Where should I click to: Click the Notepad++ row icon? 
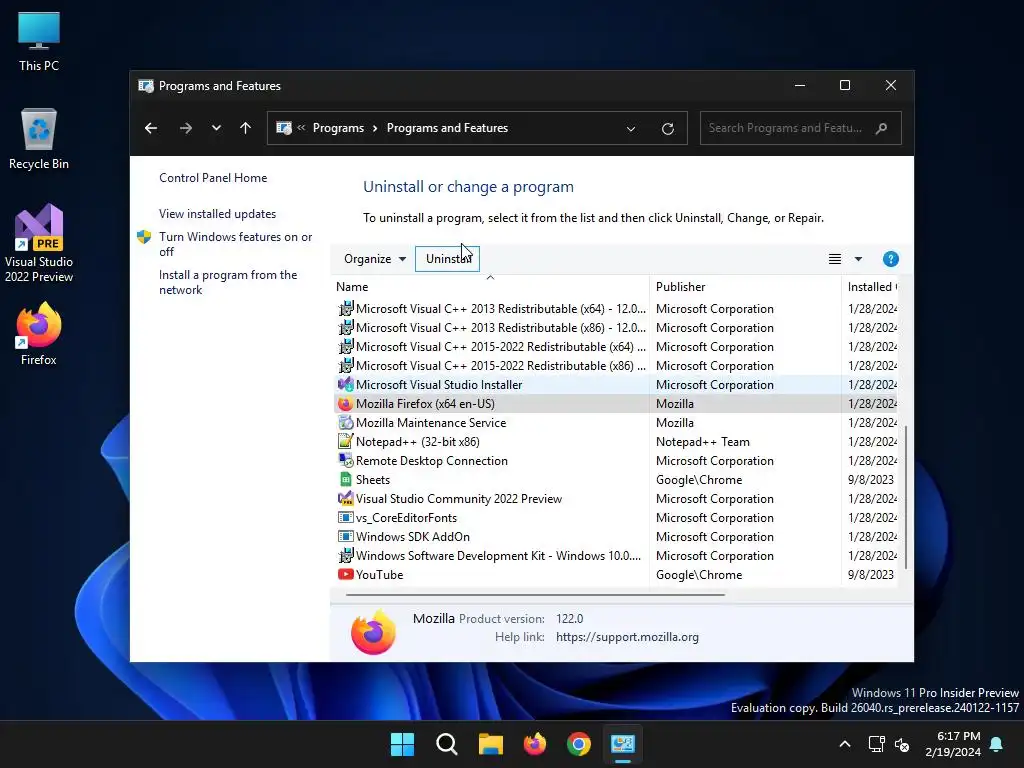click(345, 441)
